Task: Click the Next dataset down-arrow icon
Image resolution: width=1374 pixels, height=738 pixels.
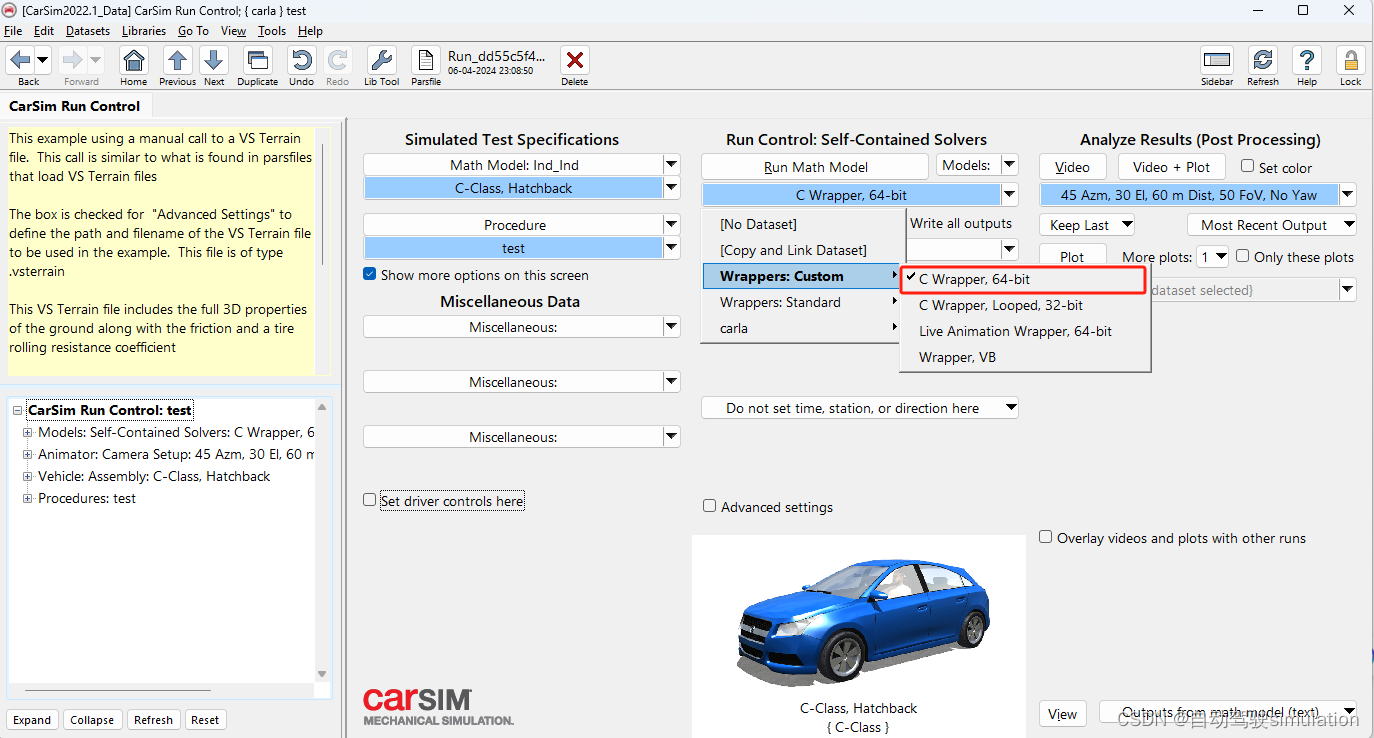Action: coord(214,60)
